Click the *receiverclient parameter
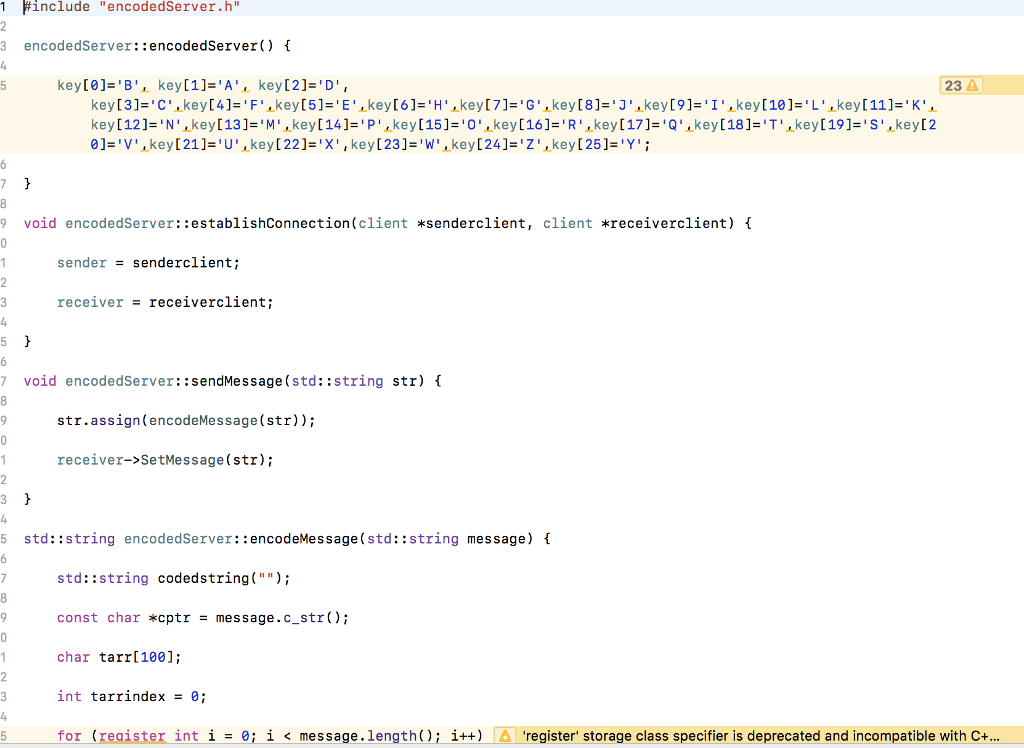 point(664,223)
